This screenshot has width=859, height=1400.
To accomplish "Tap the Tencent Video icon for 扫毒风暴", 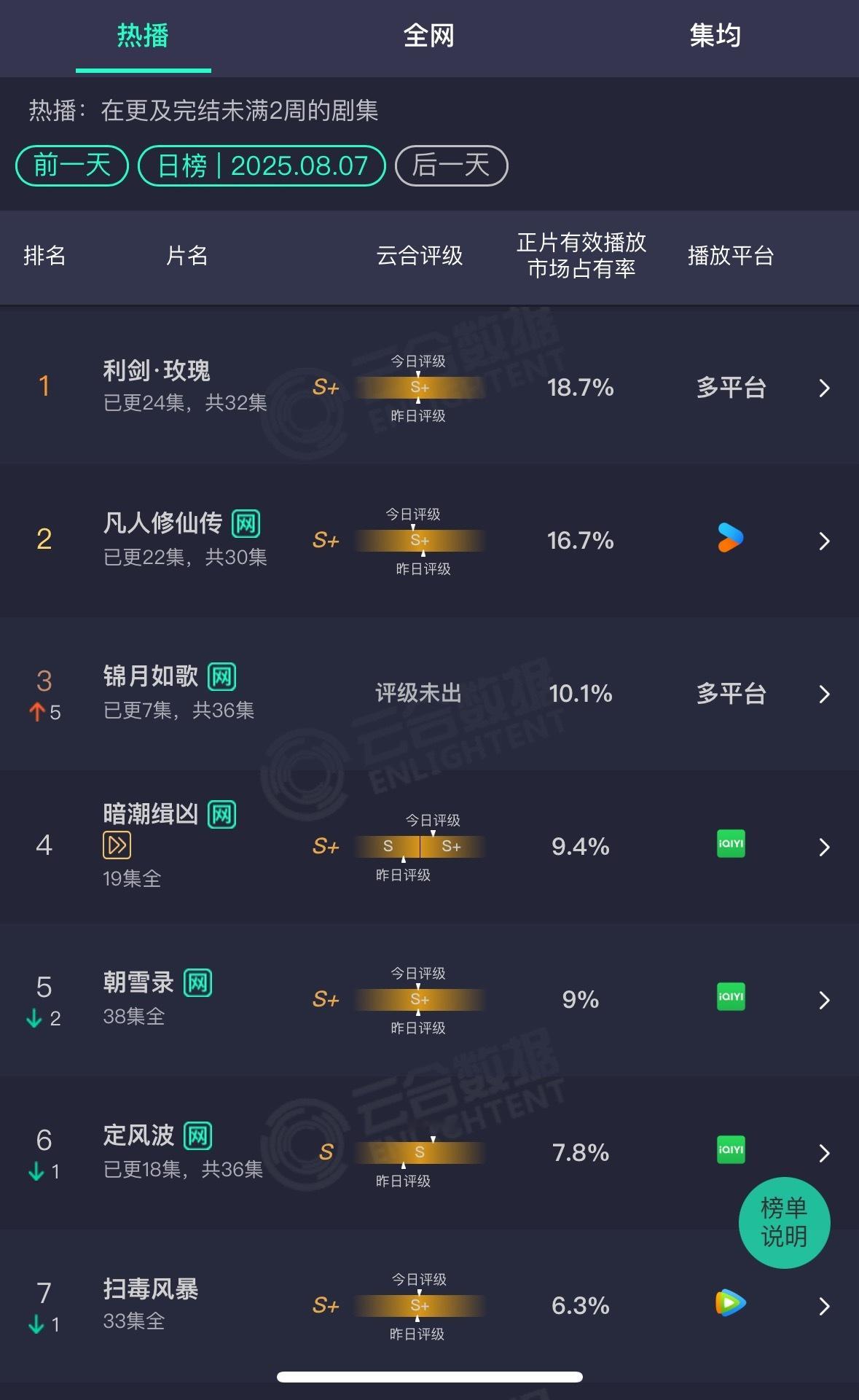I will [730, 1303].
